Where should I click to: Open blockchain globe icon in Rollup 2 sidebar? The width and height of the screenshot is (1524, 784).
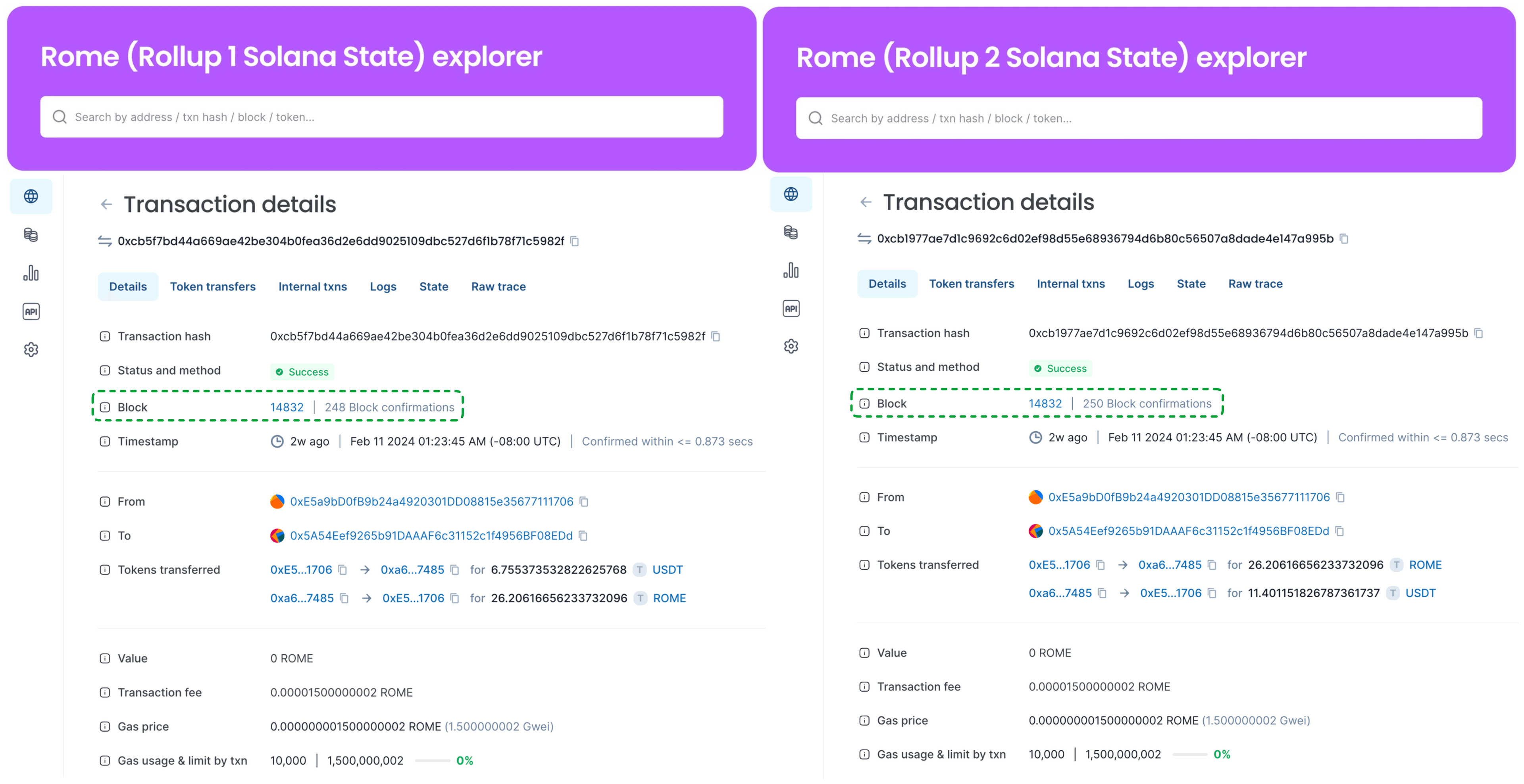[x=791, y=194]
